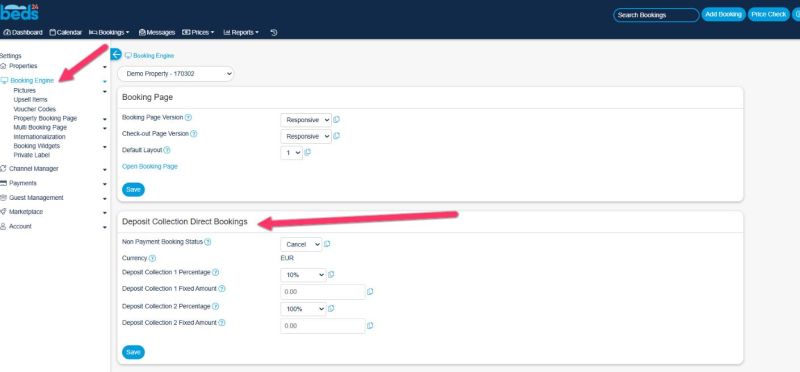Screen dimensions: 800x372
Task: Open help for Deposit Collection 2 Fixed Amount
Action: (222, 323)
